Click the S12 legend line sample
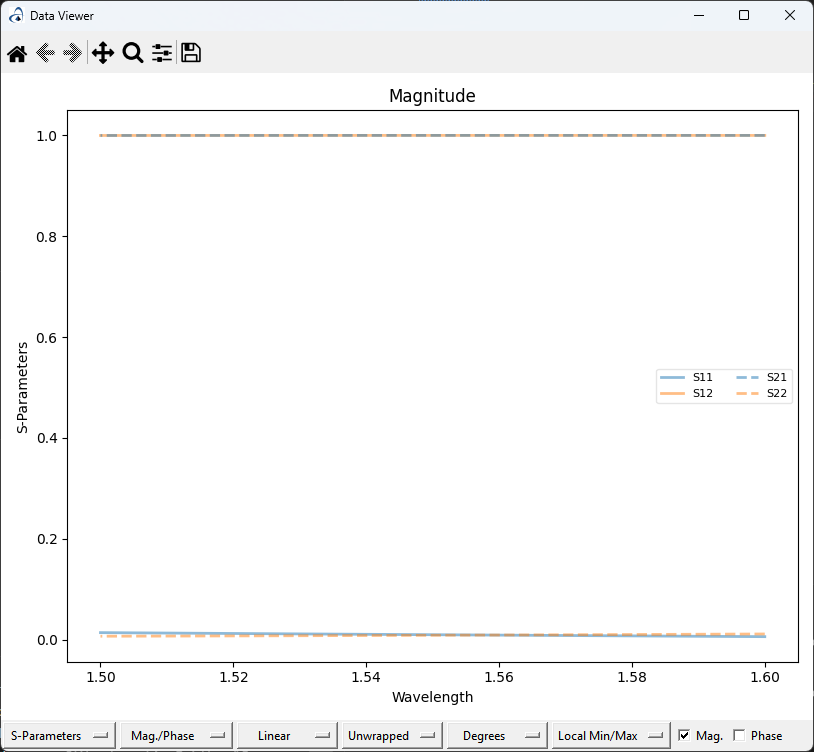This screenshot has width=814, height=752. pyautogui.click(x=672, y=393)
